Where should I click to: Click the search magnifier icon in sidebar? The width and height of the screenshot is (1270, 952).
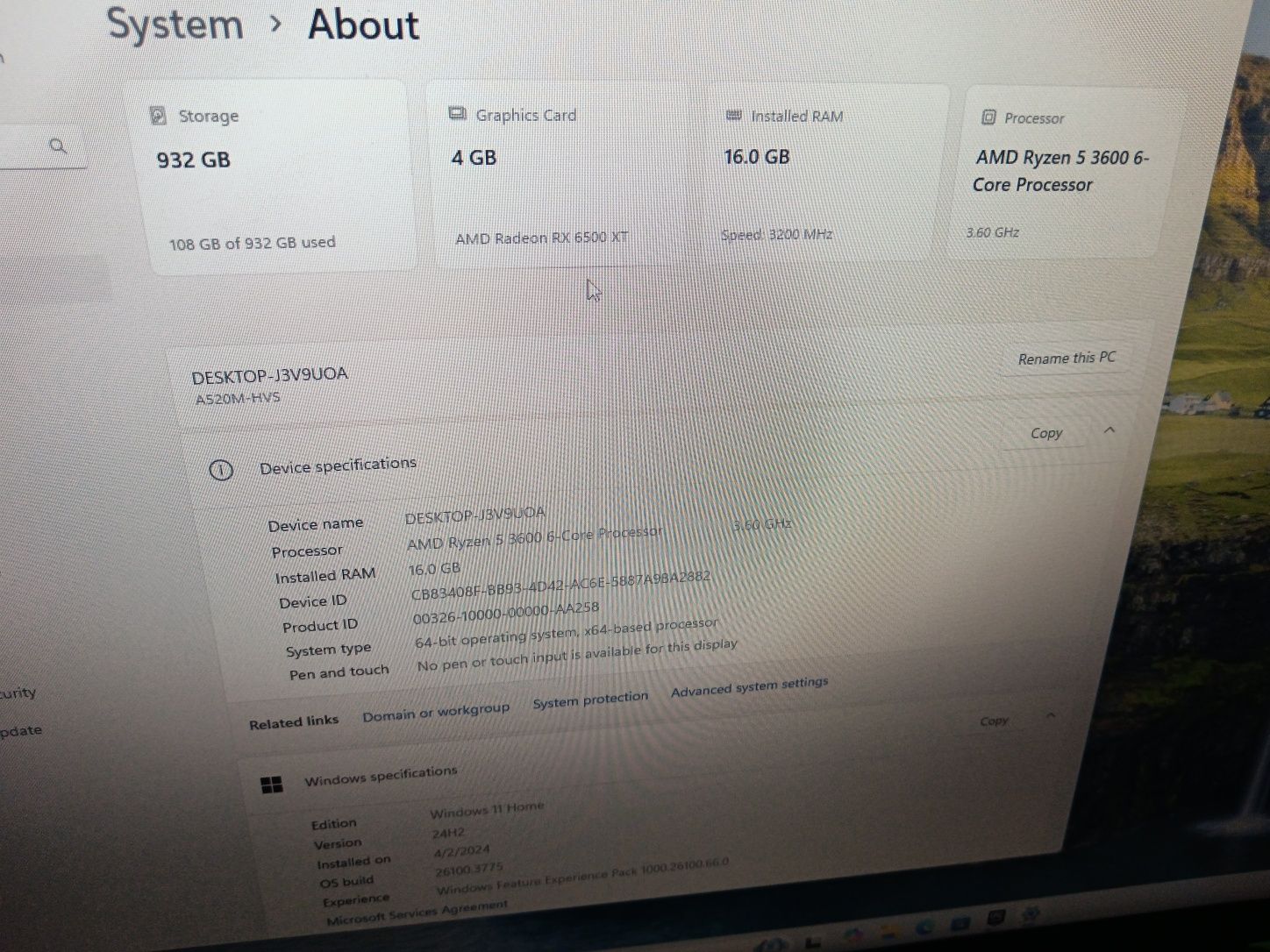click(x=58, y=146)
